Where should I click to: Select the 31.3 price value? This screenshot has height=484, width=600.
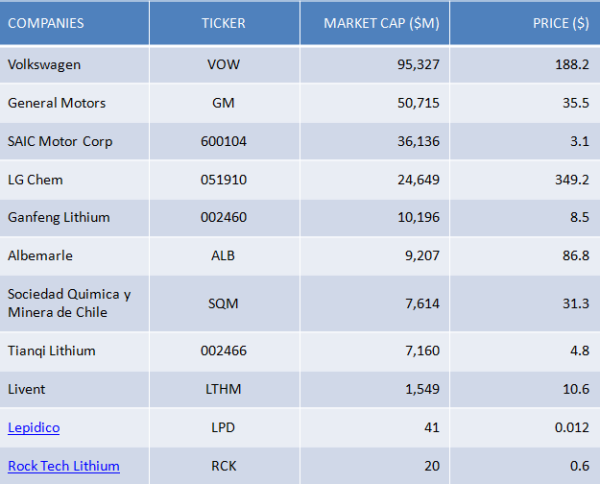pyautogui.click(x=576, y=303)
